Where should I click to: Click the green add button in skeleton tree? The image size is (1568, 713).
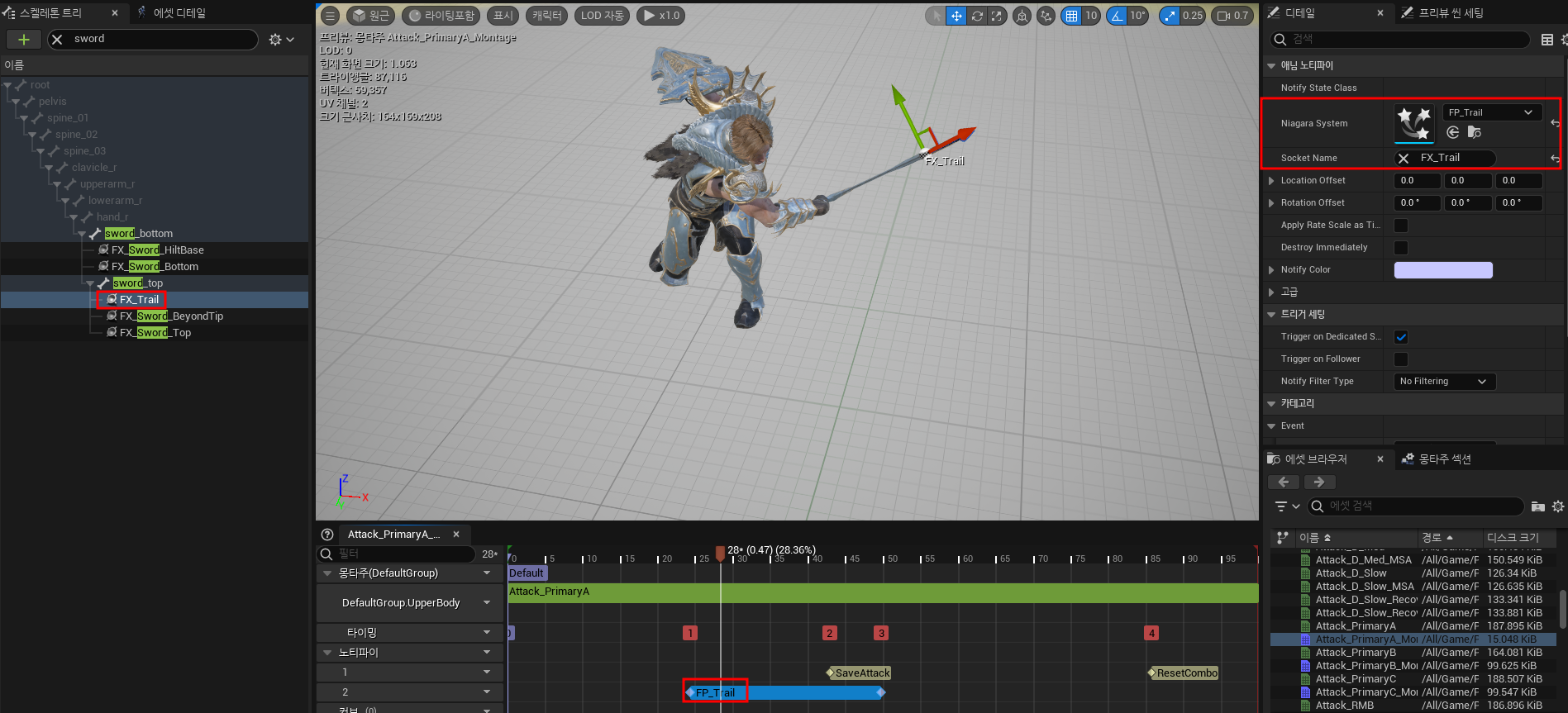click(x=23, y=39)
